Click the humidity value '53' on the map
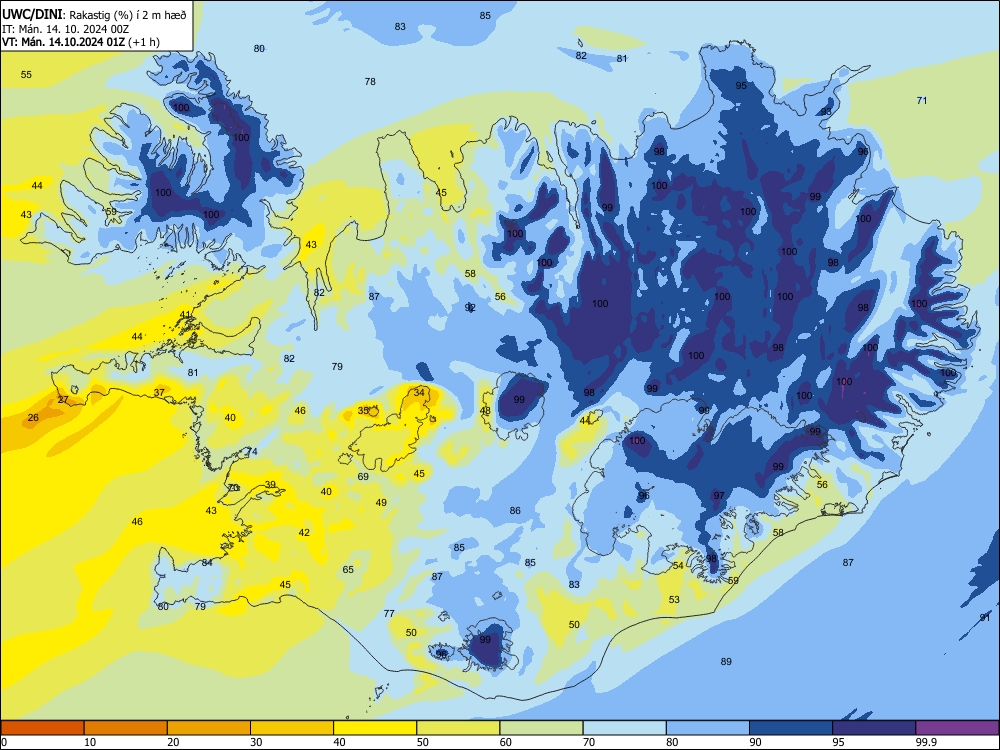Screen dimensions: 1000x750 [674, 599]
